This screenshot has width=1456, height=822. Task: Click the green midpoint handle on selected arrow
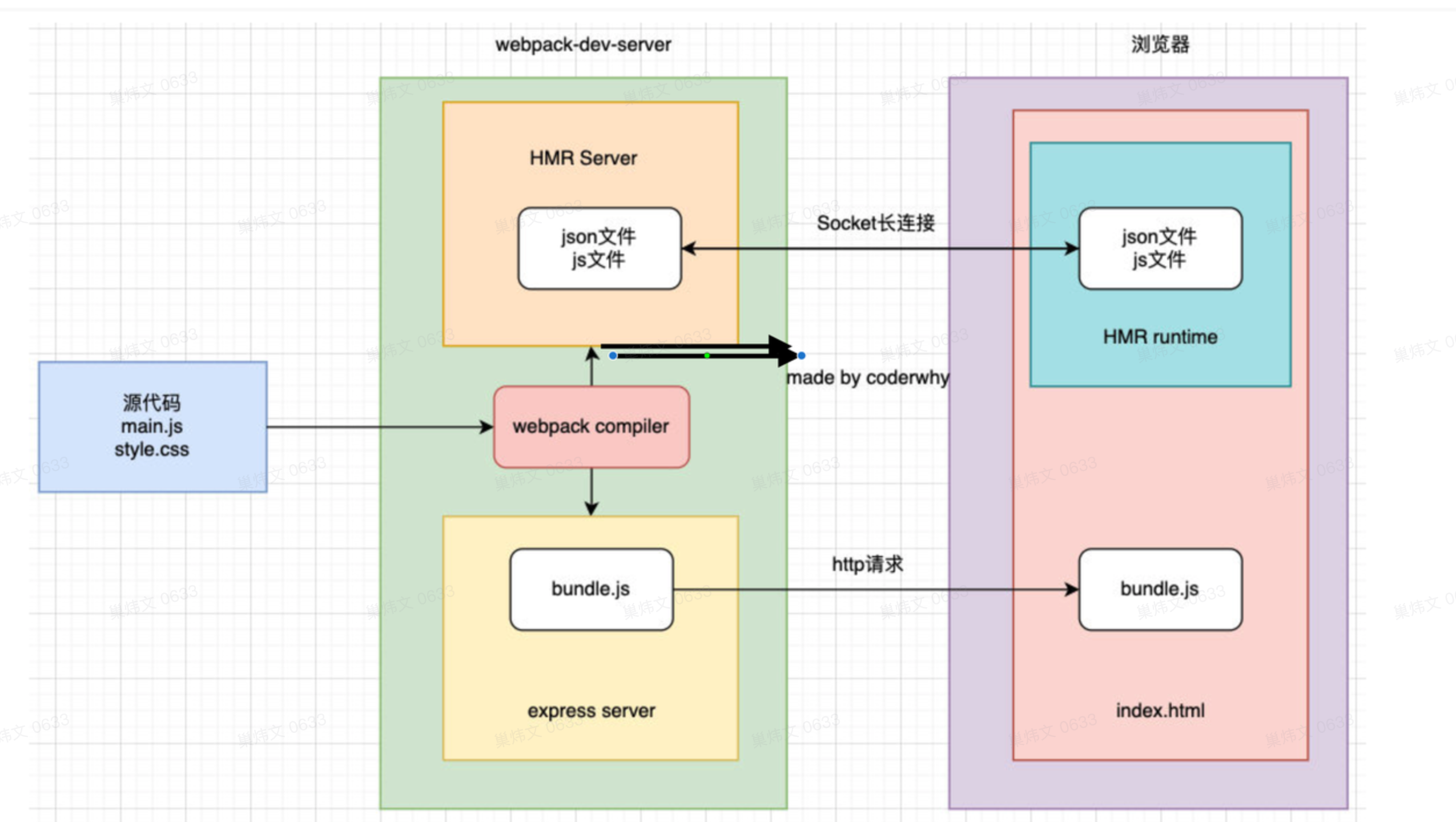tap(707, 356)
